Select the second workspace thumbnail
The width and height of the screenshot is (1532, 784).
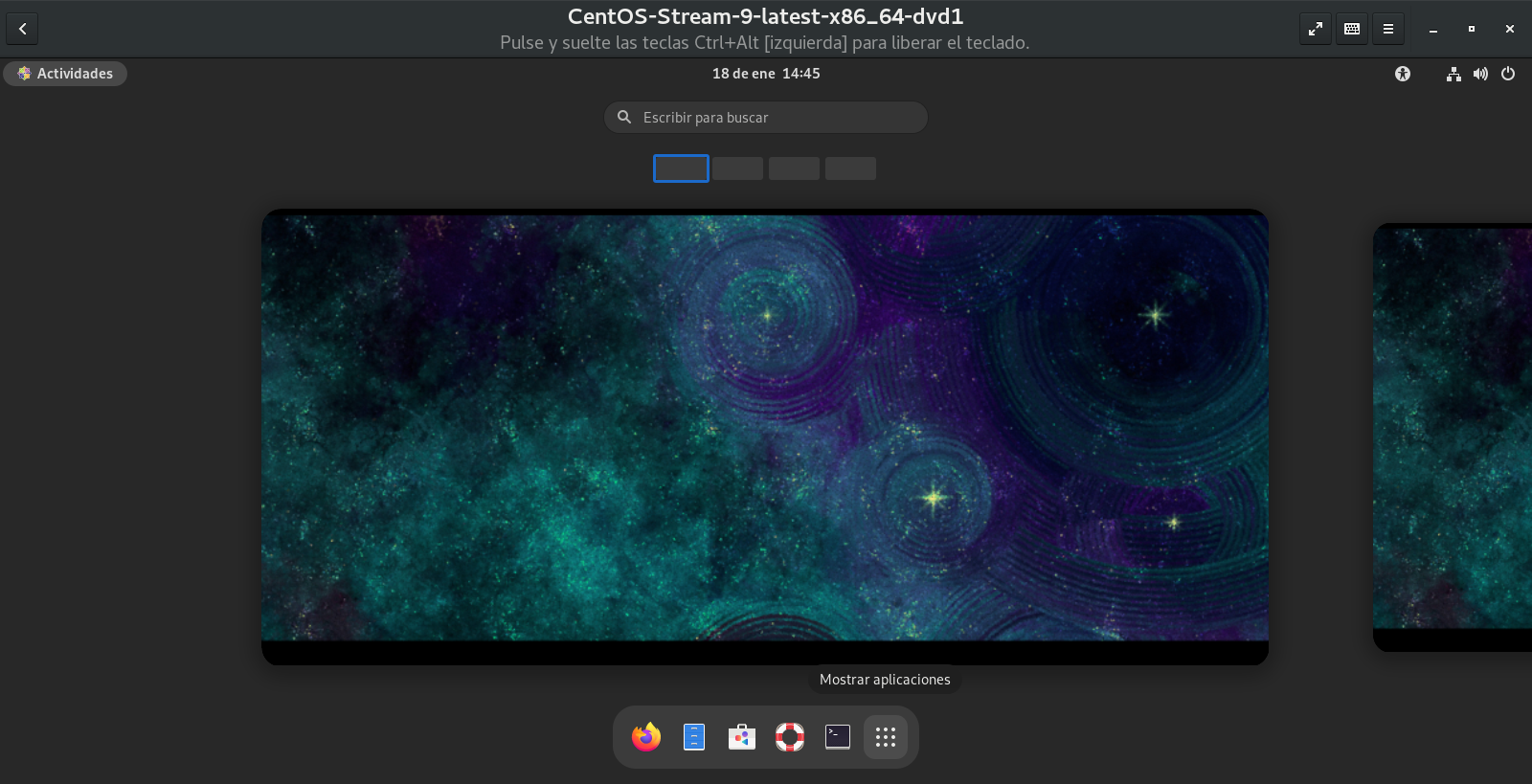pos(737,168)
